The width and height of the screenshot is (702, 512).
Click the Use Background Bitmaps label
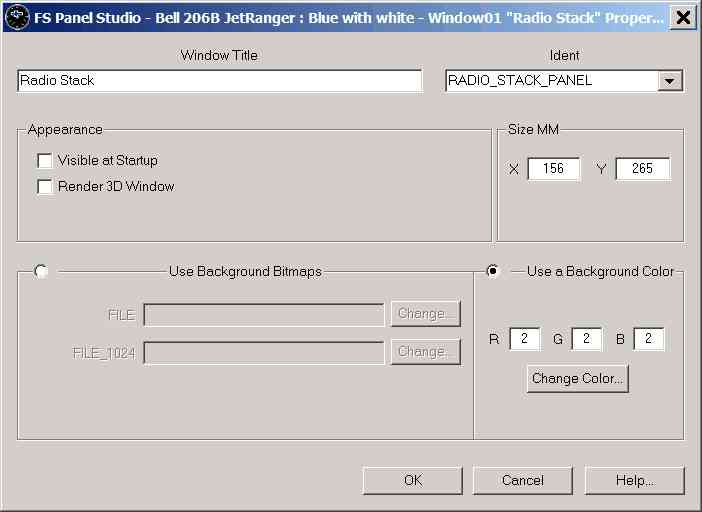tap(245, 272)
